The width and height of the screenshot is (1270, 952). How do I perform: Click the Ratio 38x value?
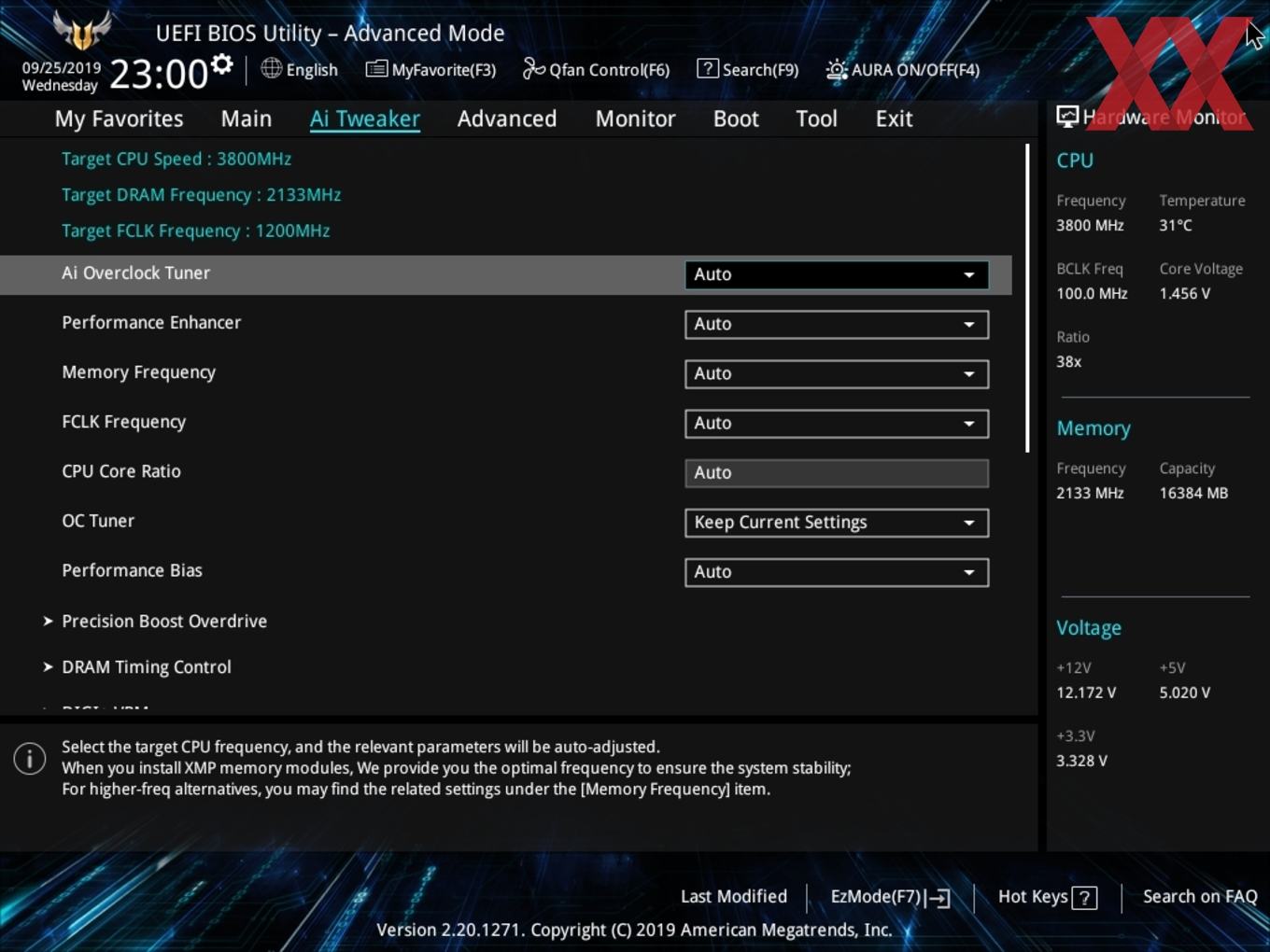coord(1068,362)
